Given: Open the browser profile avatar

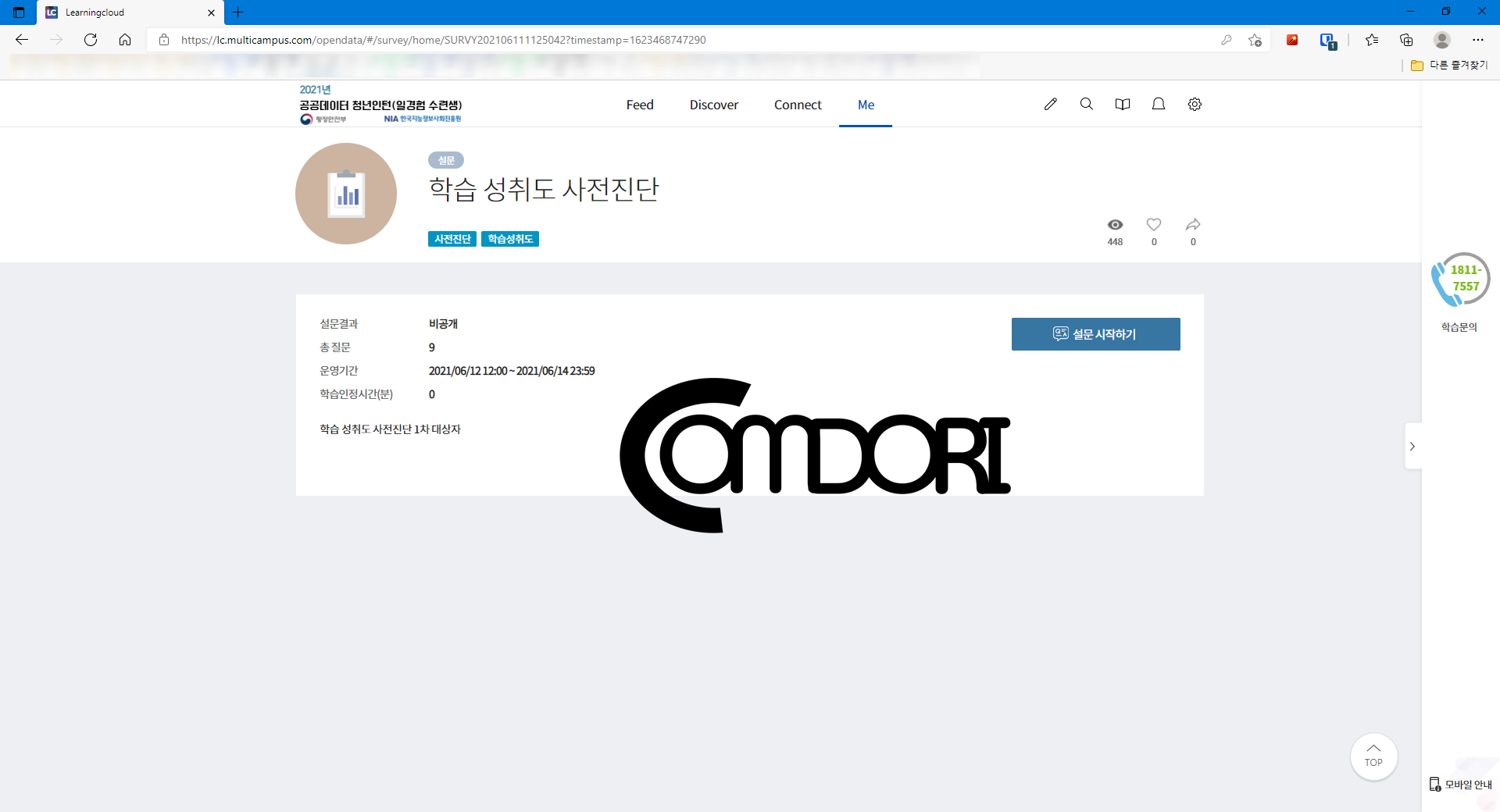Looking at the screenshot, I should (1442, 40).
